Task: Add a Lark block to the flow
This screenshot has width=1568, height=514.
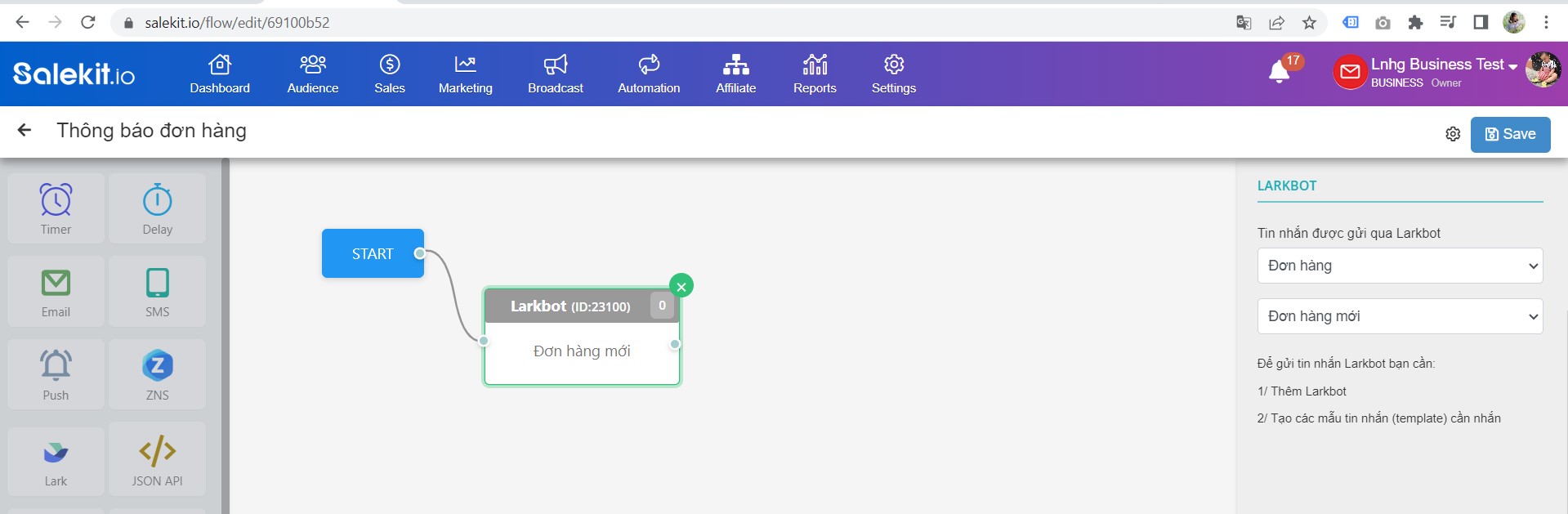Action: pyautogui.click(x=56, y=460)
